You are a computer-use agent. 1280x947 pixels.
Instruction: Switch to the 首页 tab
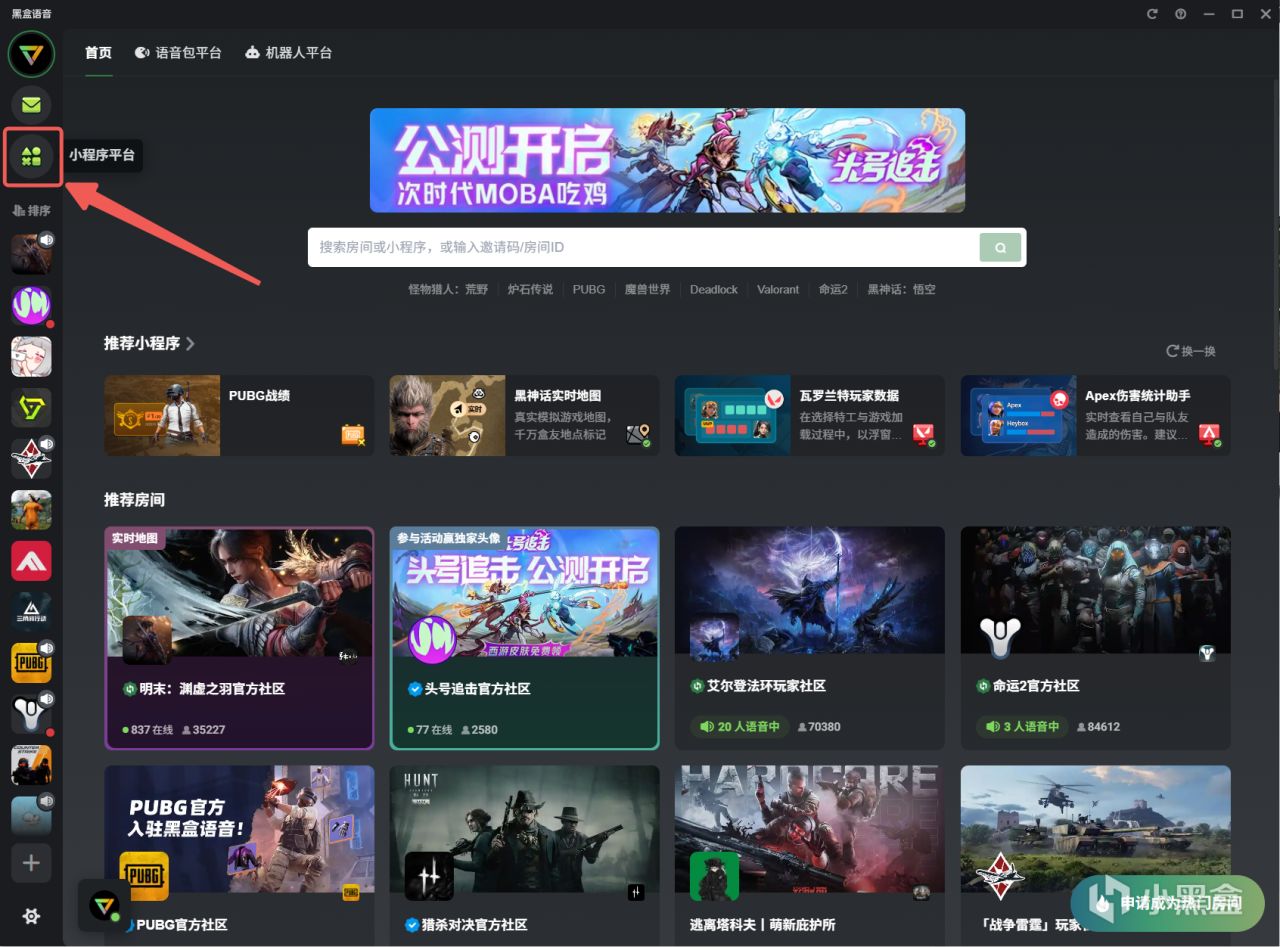[98, 53]
